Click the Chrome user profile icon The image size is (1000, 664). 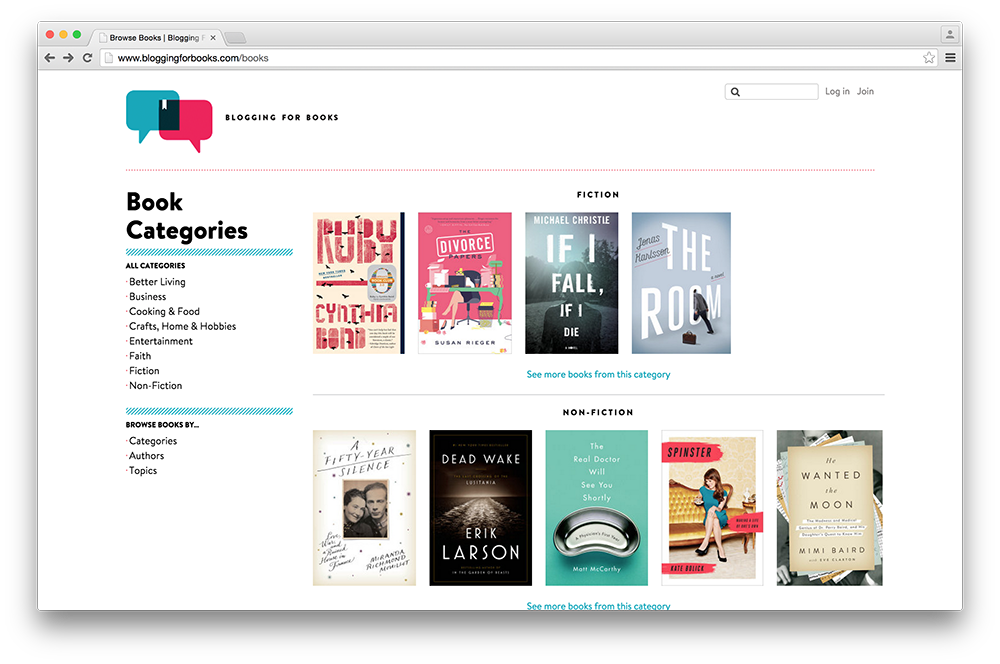point(949,34)
